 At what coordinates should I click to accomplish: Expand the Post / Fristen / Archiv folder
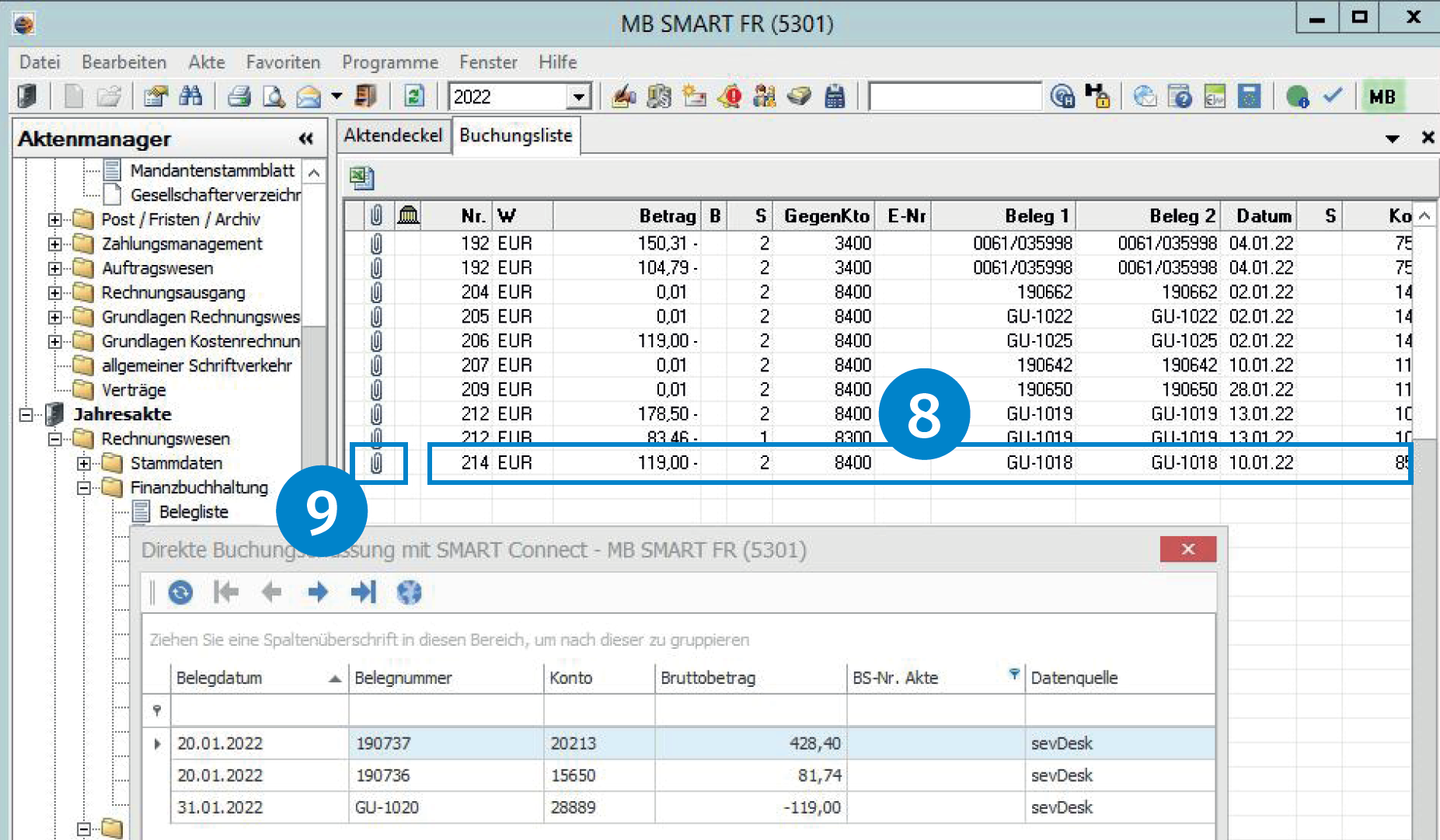pyautogui.click(x=54, y=220)
